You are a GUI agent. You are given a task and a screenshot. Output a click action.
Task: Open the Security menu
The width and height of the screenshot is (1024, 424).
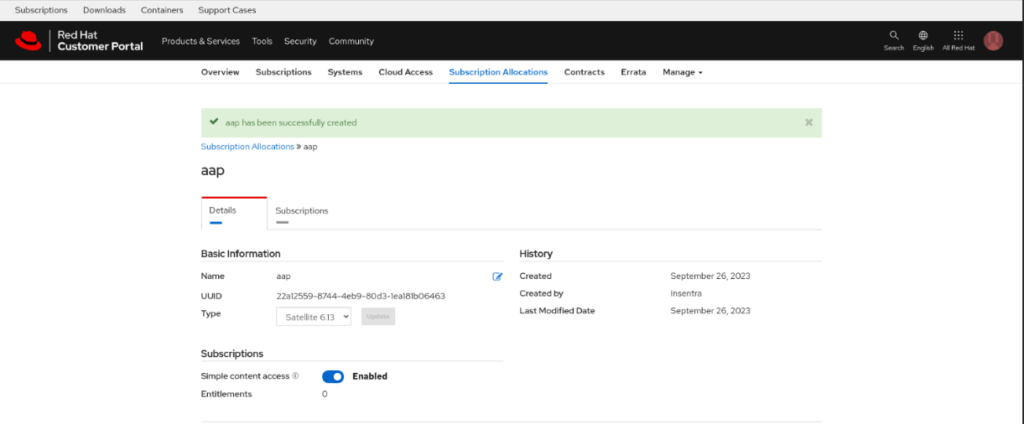[x=300, y=41]
